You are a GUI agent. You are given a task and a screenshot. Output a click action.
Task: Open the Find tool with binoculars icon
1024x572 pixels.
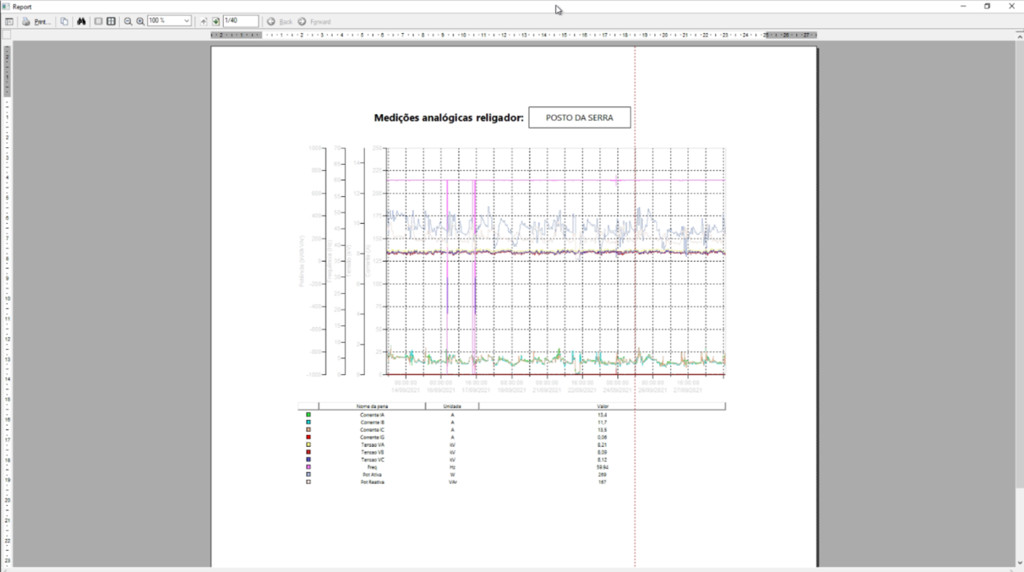coord(81,21)
